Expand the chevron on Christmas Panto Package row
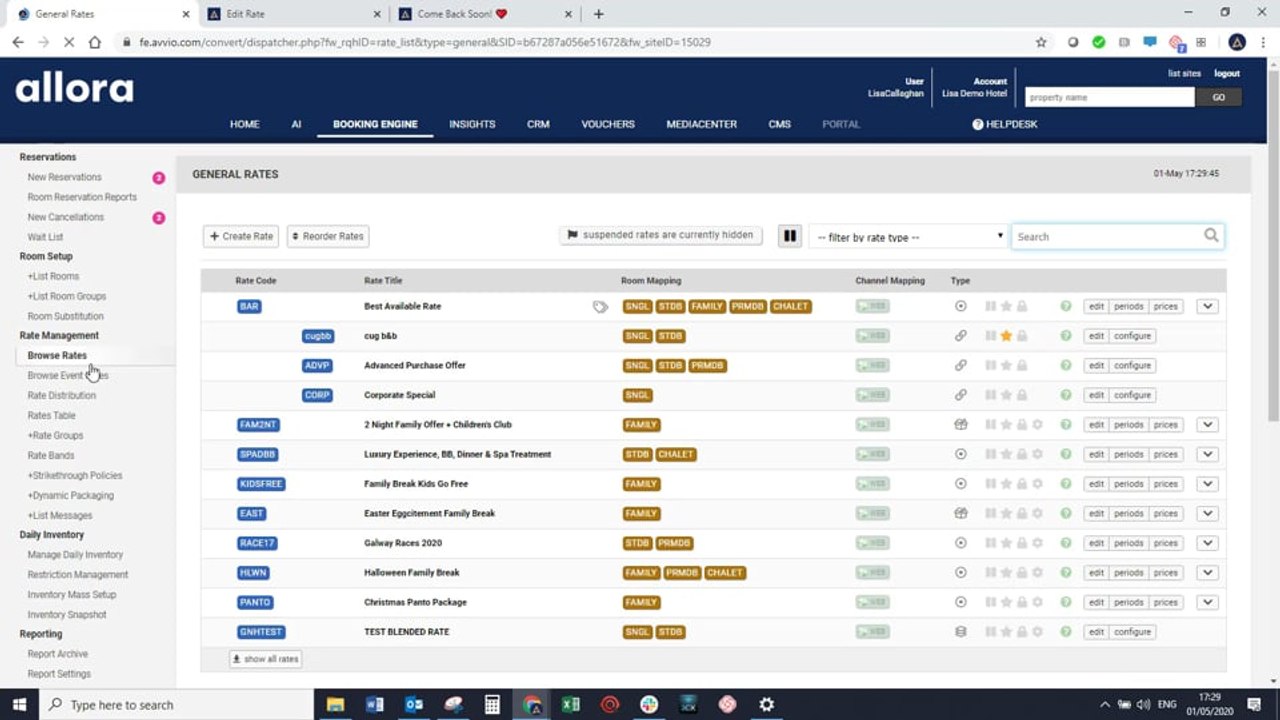 tap(1207, 603)
